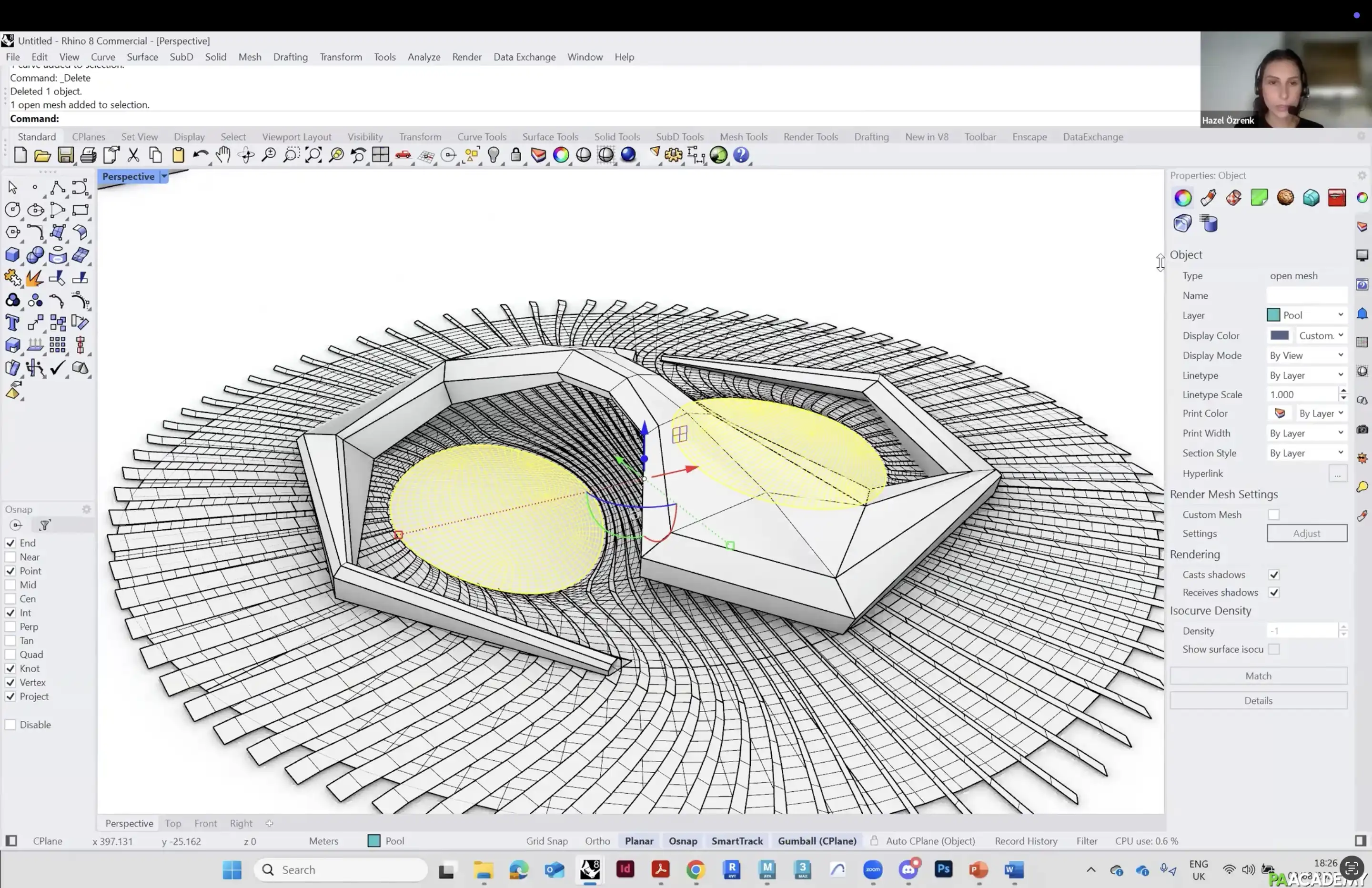Click the Pool layer swatch in status bar
The image size is (1372, 888).
[x=373, y=841]
